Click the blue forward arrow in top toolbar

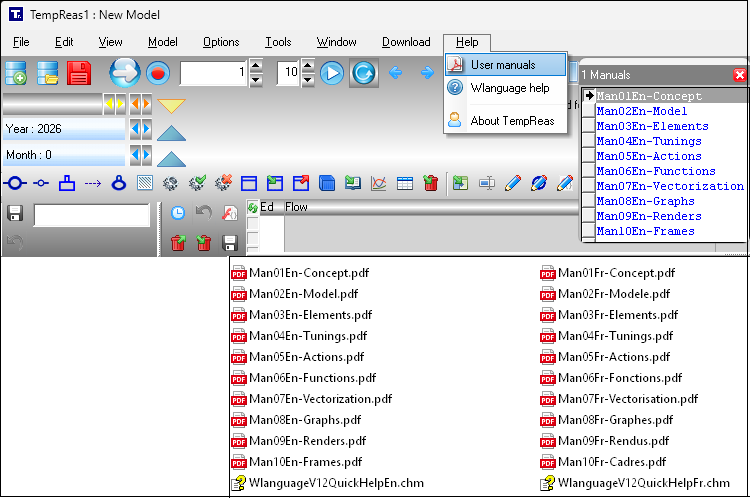tap(427, 73)
